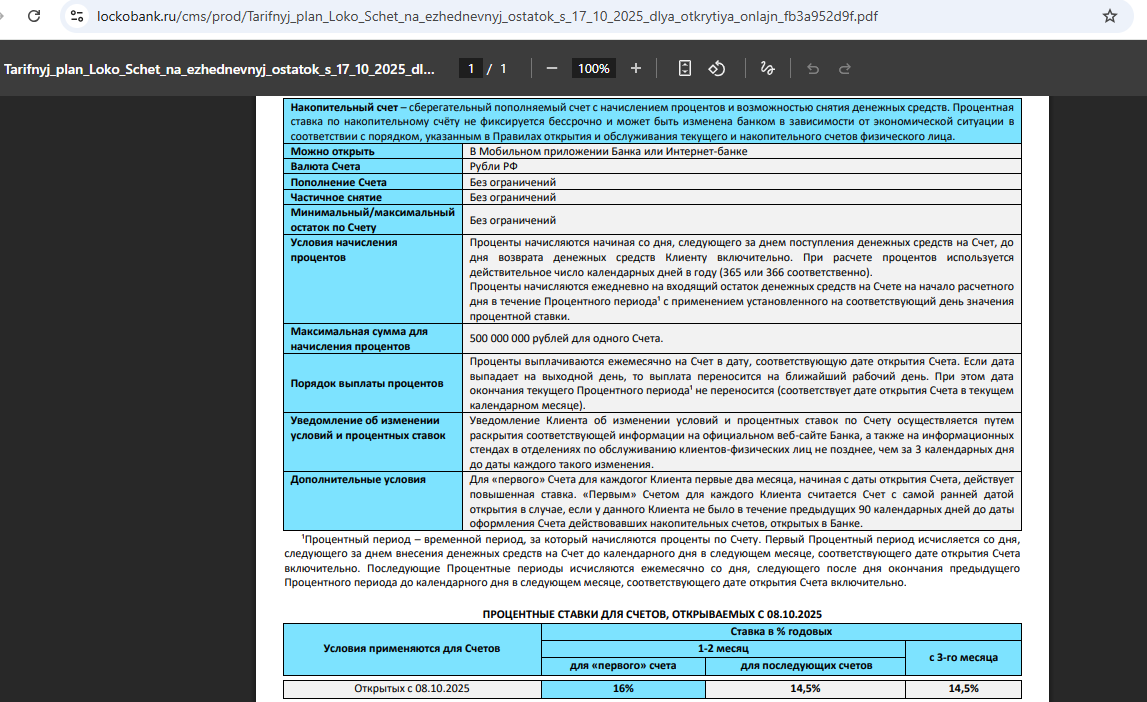Click the 16% rate cell
1147x702 pixels.
point(623,689)
